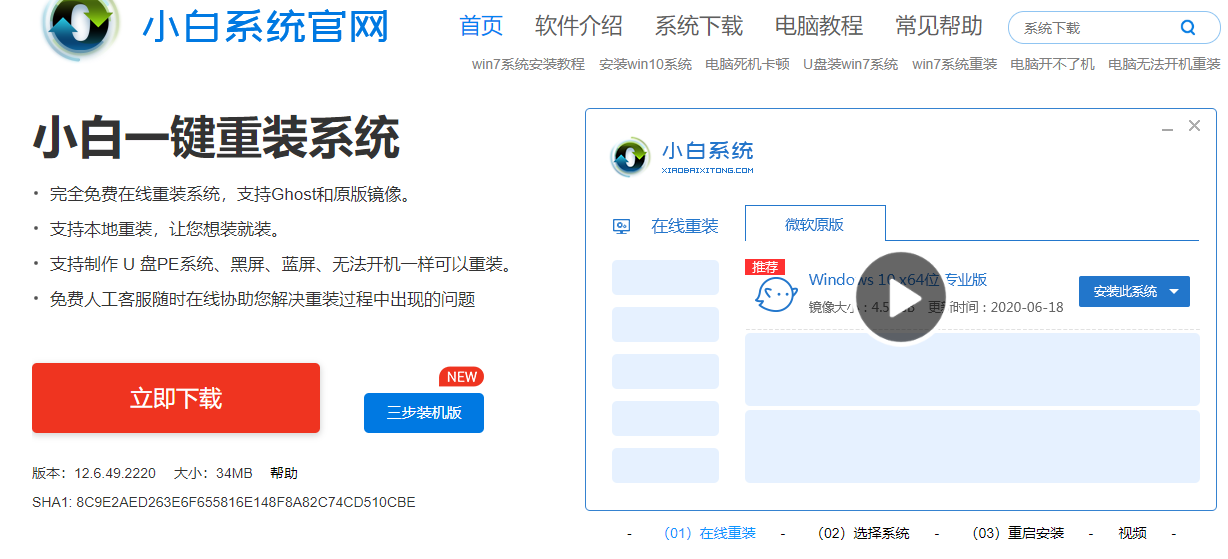Viewport: 1228px width, 559px height.
Task: Open the U盘装win7系统 link
Action: pos(851,64)
